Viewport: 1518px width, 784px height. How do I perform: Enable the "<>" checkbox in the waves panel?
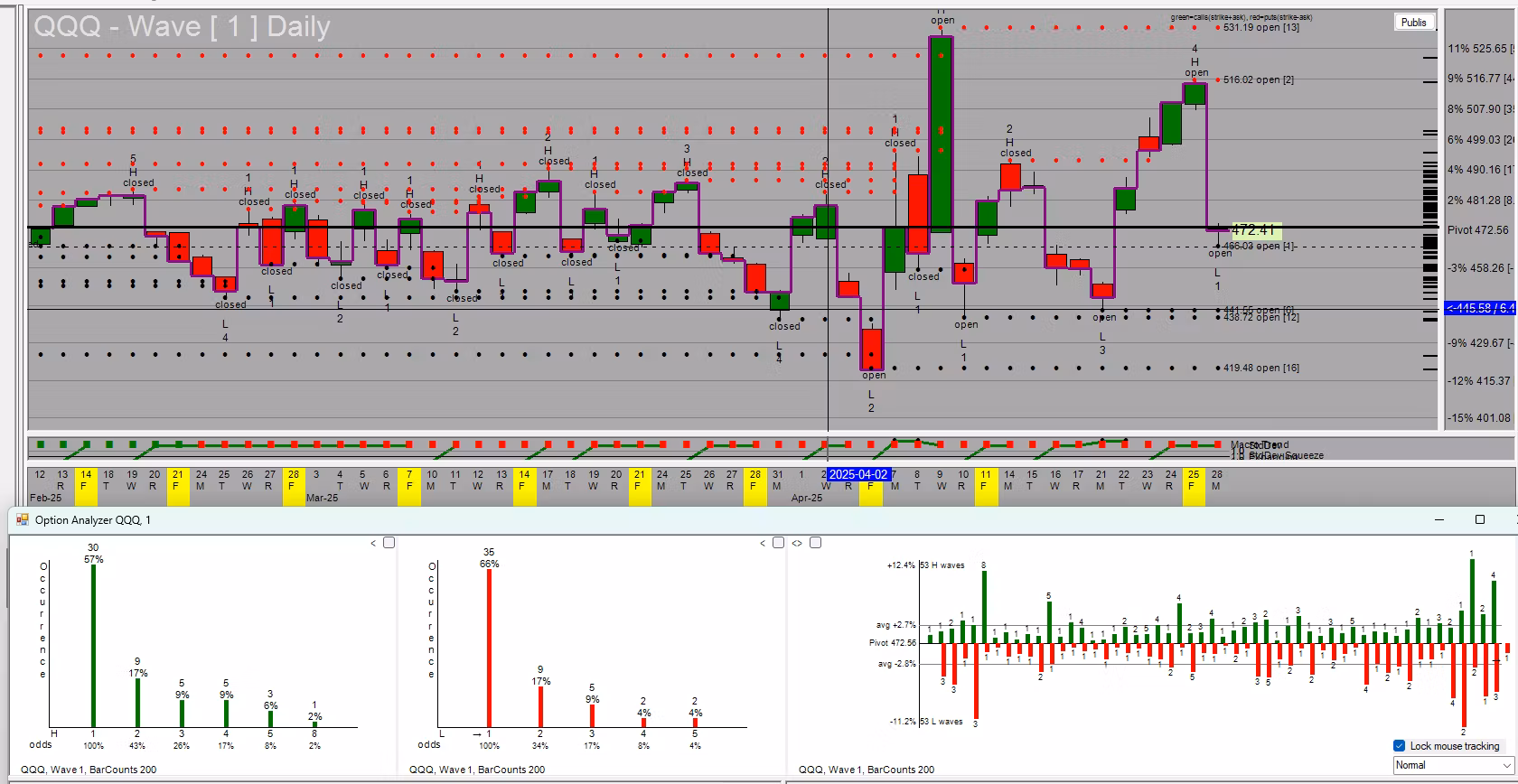coord(815,543)
